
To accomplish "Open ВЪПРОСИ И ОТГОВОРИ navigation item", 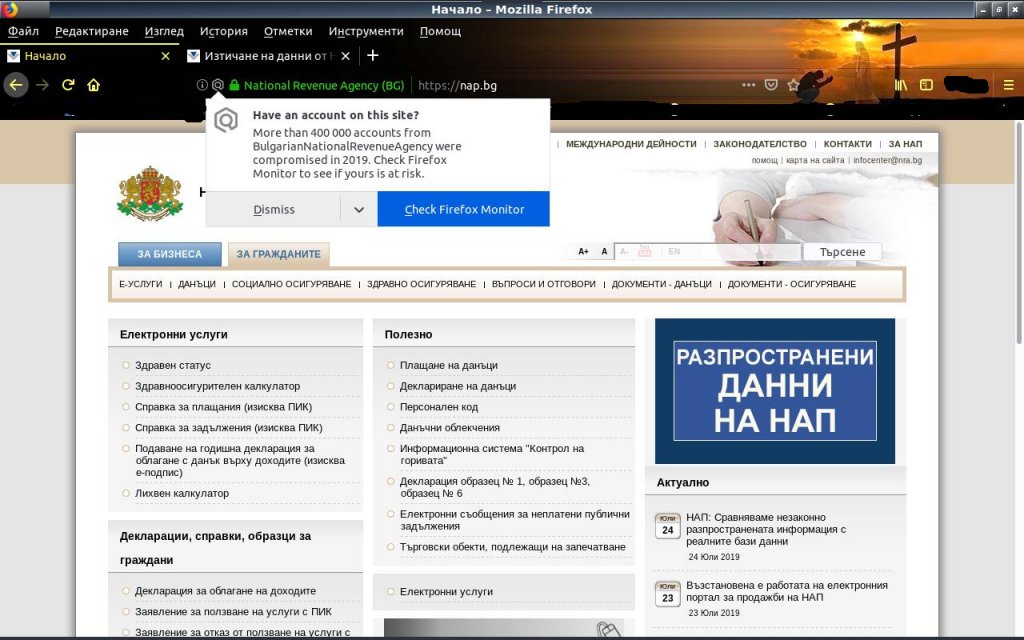I will [x=543, y=284].
